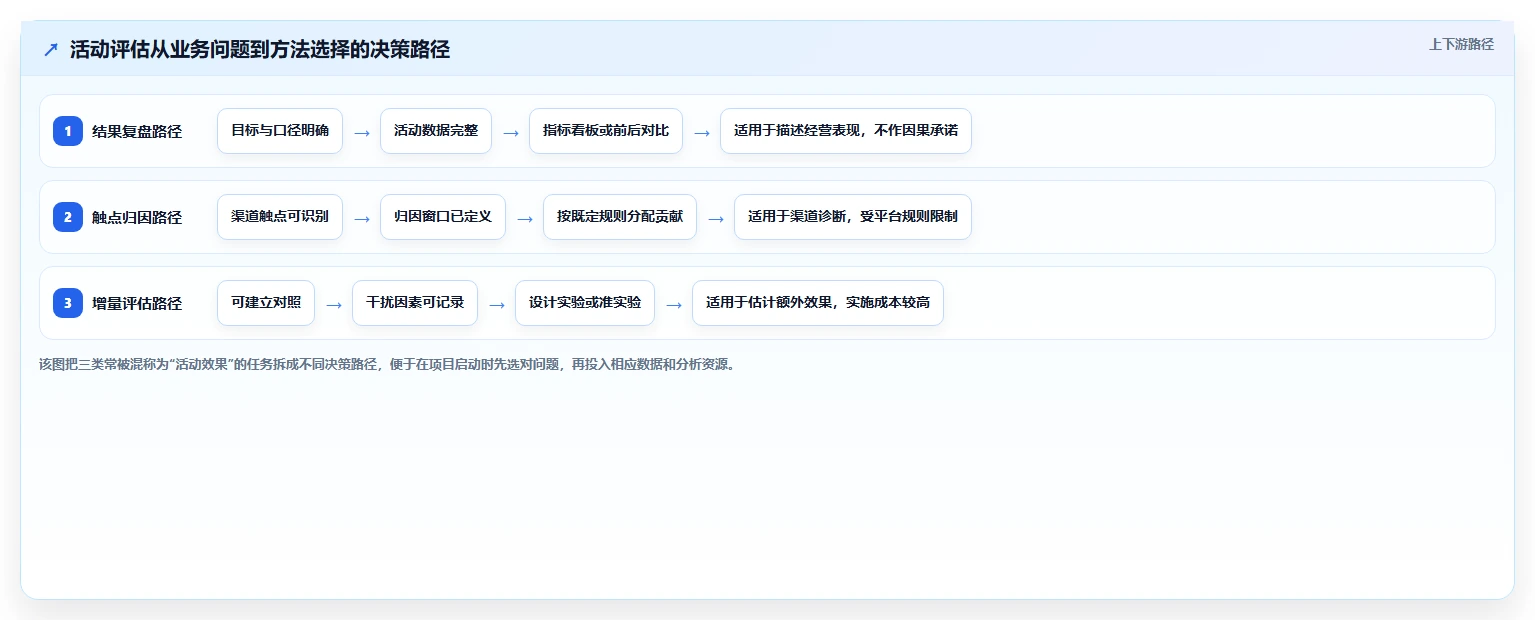Click the 按既定规则分配贡献 step box
Image resolution: width=1535 pixels, height=620 pixels.
[x=620, y=217]
